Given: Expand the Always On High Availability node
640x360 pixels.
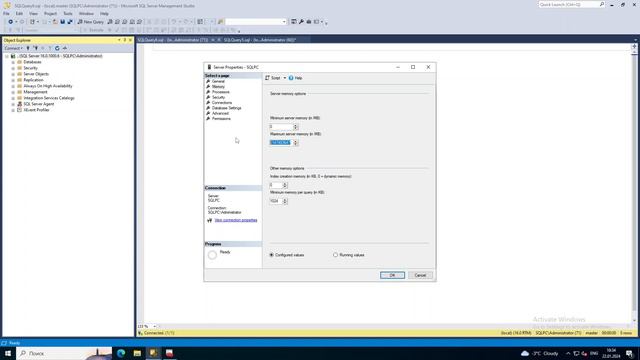Looking at the screenshot, I should (x=13, y=86).
